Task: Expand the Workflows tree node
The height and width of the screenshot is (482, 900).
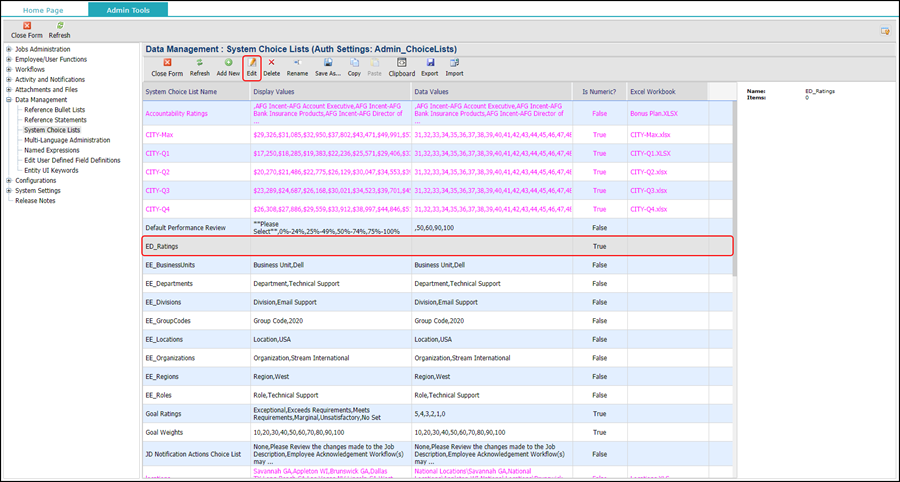Action: tap(10, 69)
